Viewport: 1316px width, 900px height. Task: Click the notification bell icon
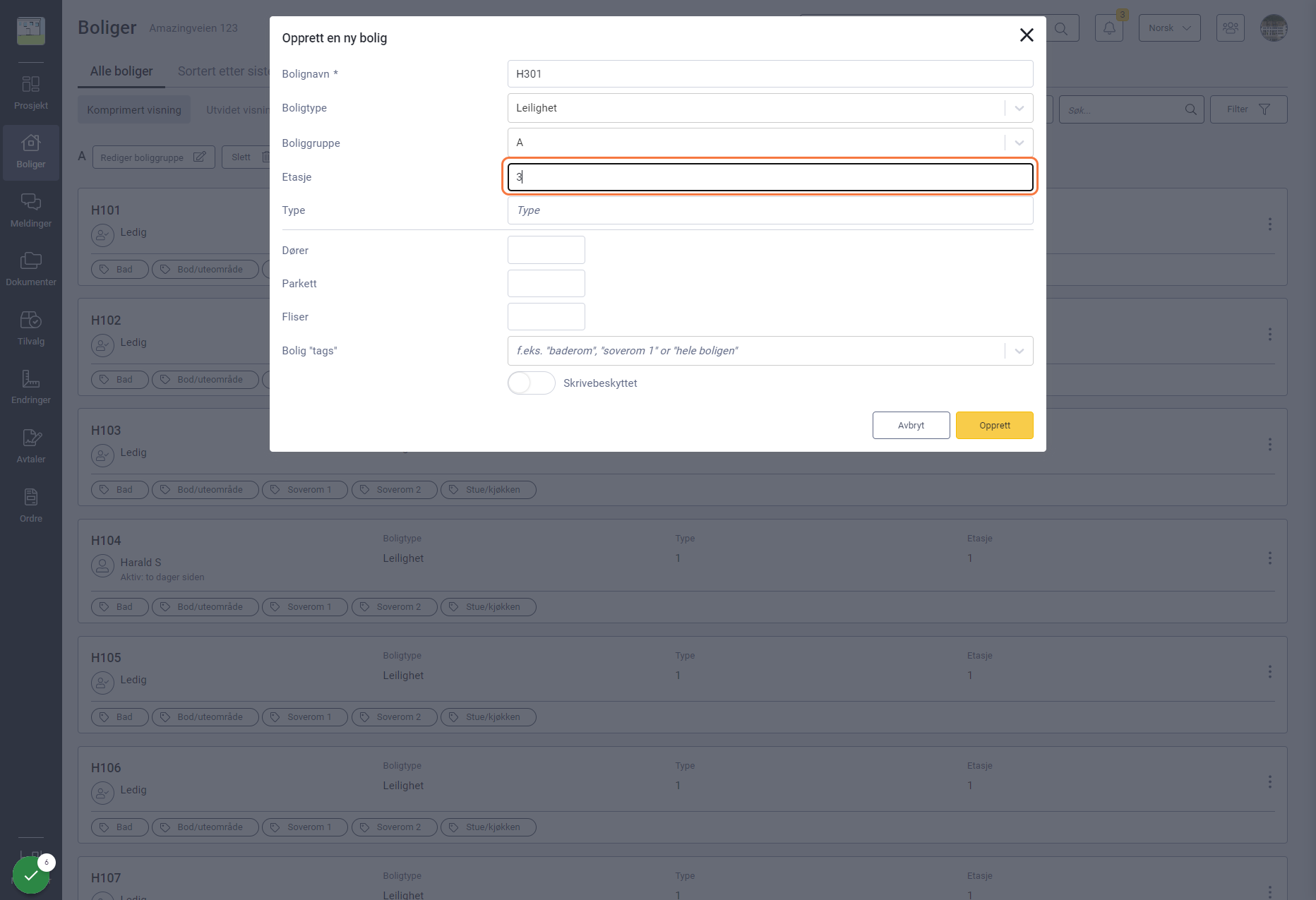click(x=1109, y=28)
